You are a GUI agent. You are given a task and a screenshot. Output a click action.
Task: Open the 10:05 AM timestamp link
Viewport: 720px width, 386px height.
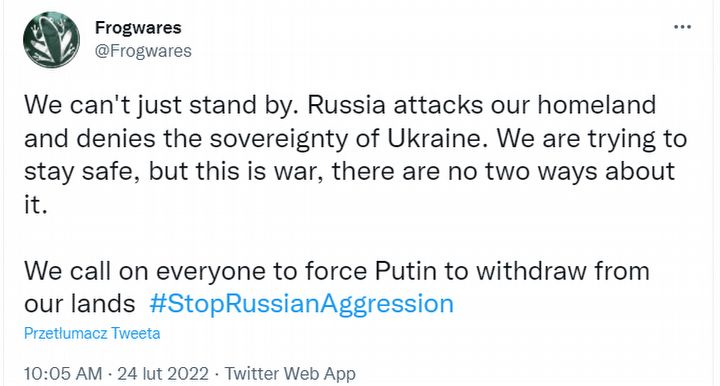click(x=63, y=374)
